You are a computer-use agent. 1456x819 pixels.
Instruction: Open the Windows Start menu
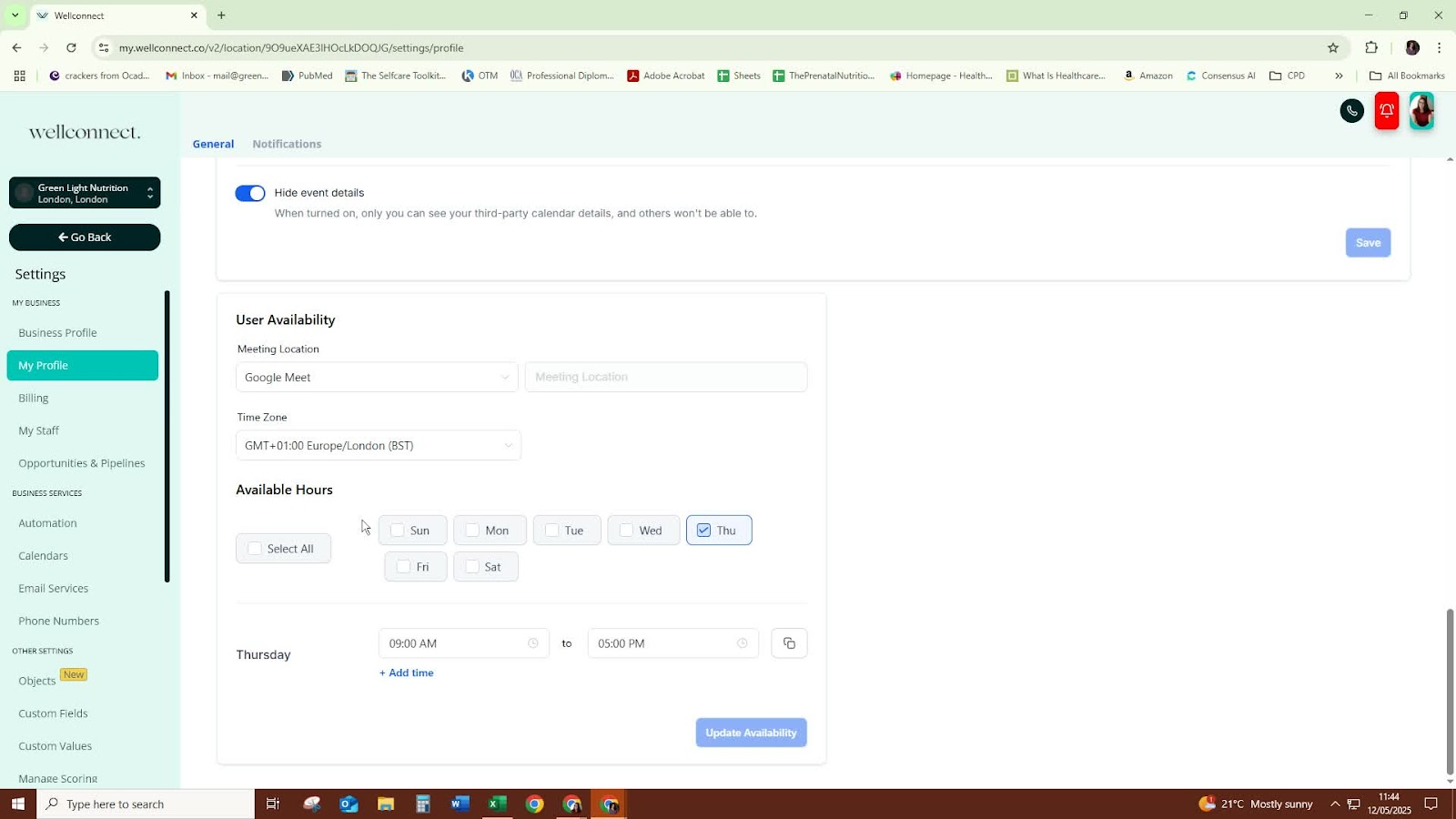(17, 804)
